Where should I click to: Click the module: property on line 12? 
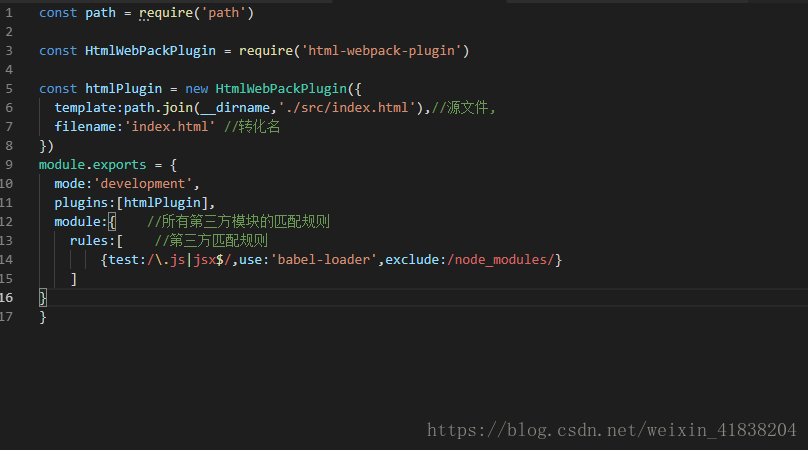[x=81, y=222]
